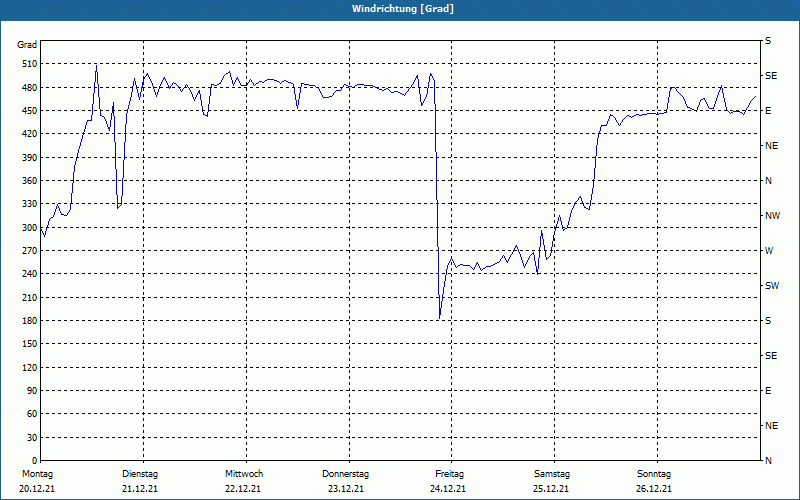Click the "N" compass label level with 360
The width and height of the screenshot is (800, 500).
click(769, 181)
